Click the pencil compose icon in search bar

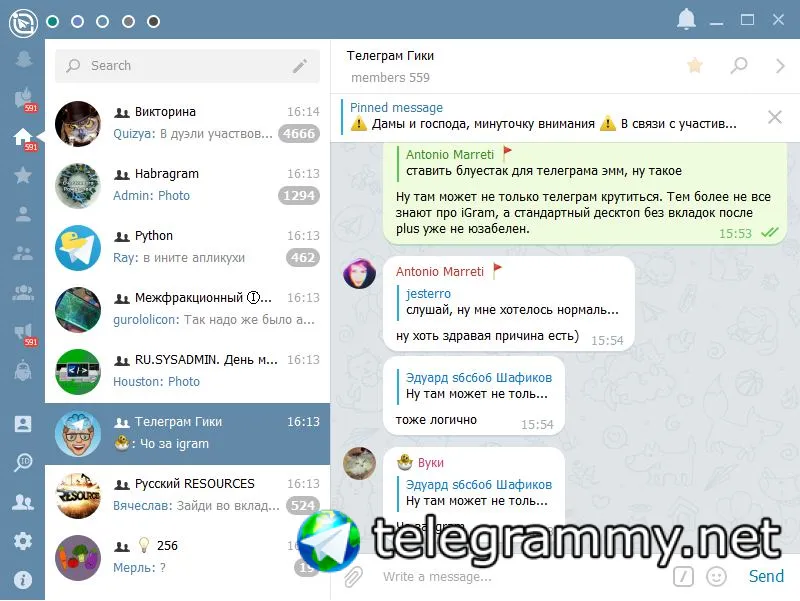pos(300,66)
